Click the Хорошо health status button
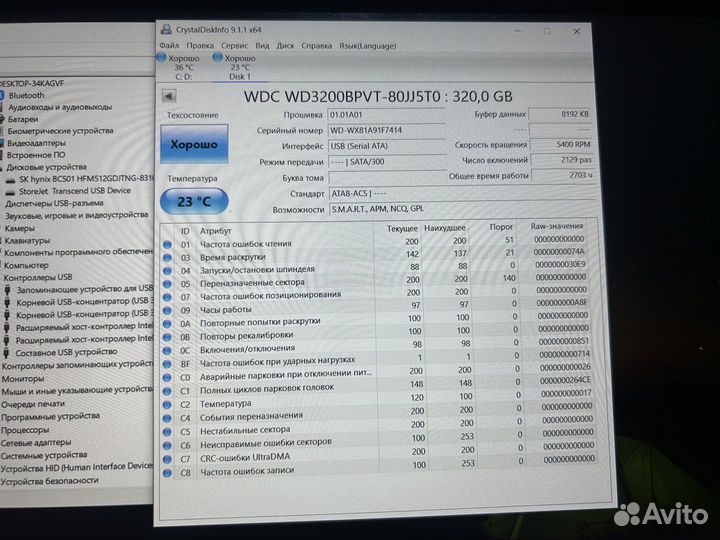The image size is (720, 540). click(x=194, y=144)
